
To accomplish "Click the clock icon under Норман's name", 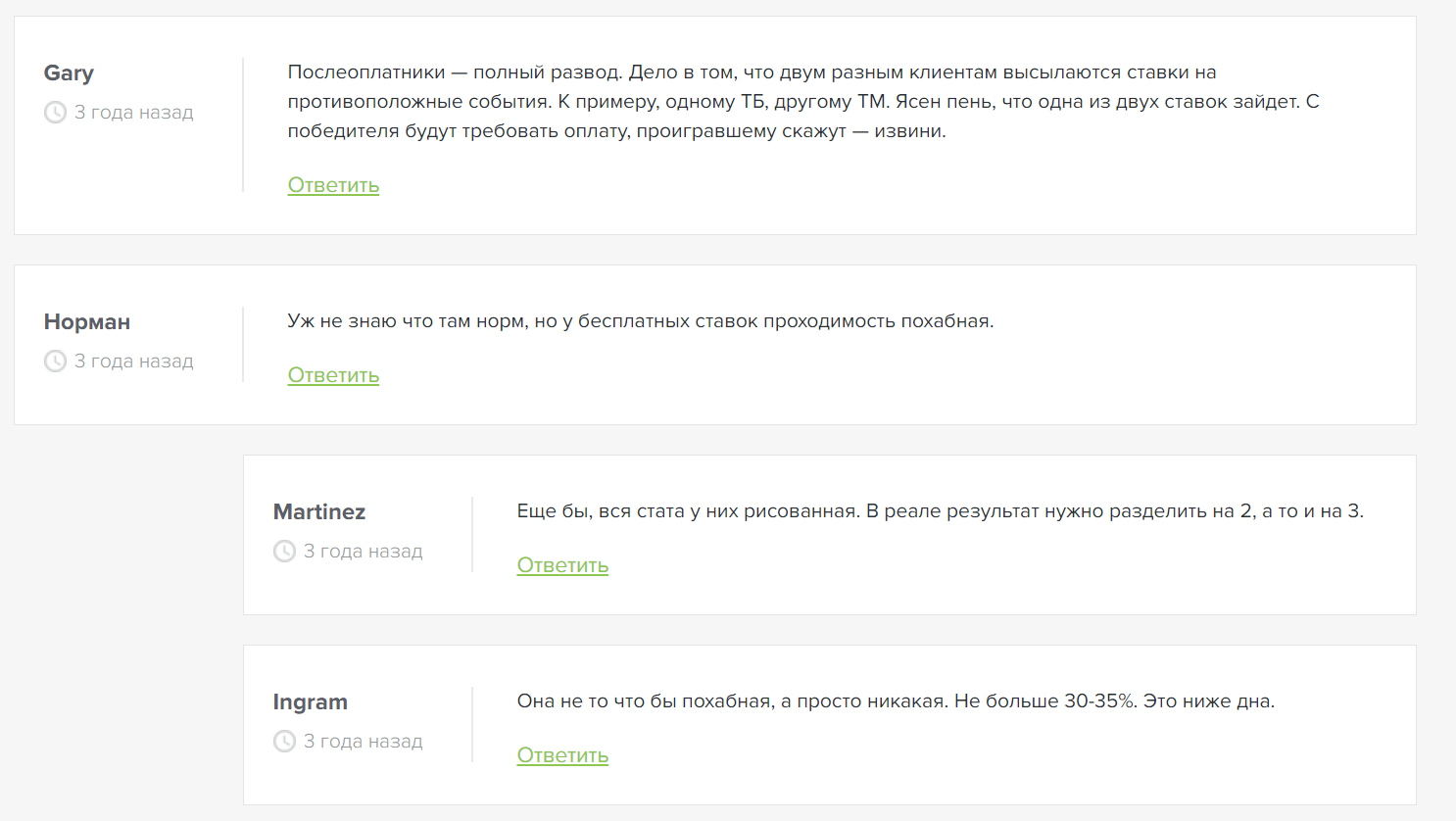I will 55,362.
